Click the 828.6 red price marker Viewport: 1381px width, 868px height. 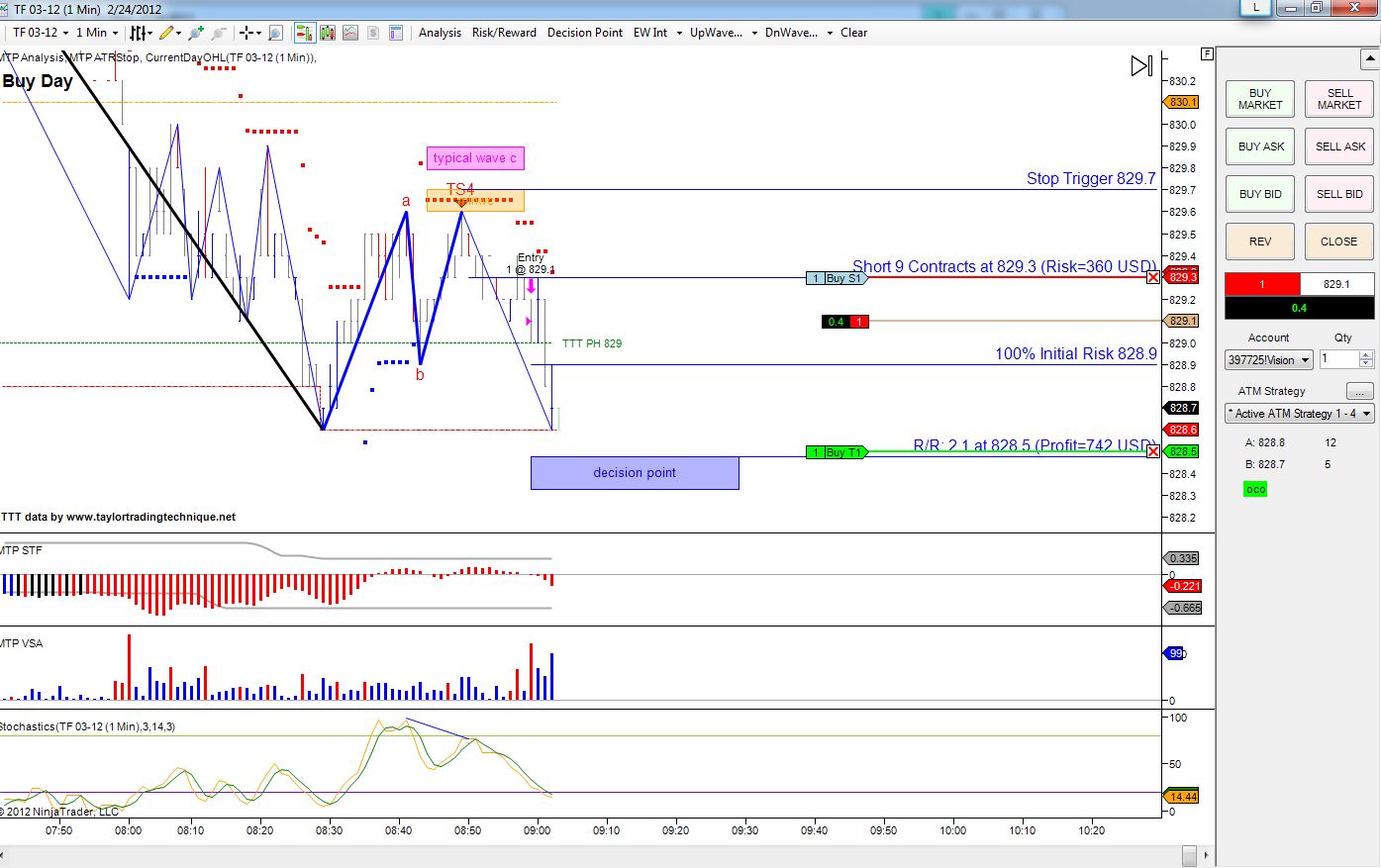[1181, 430]
